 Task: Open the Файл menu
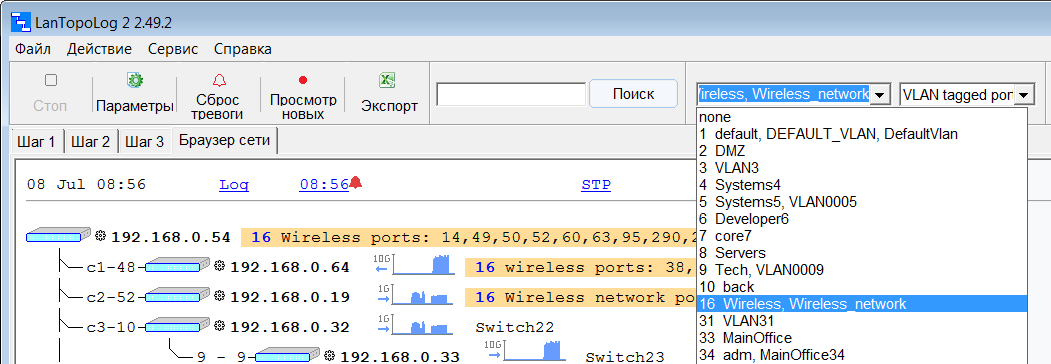33,49
